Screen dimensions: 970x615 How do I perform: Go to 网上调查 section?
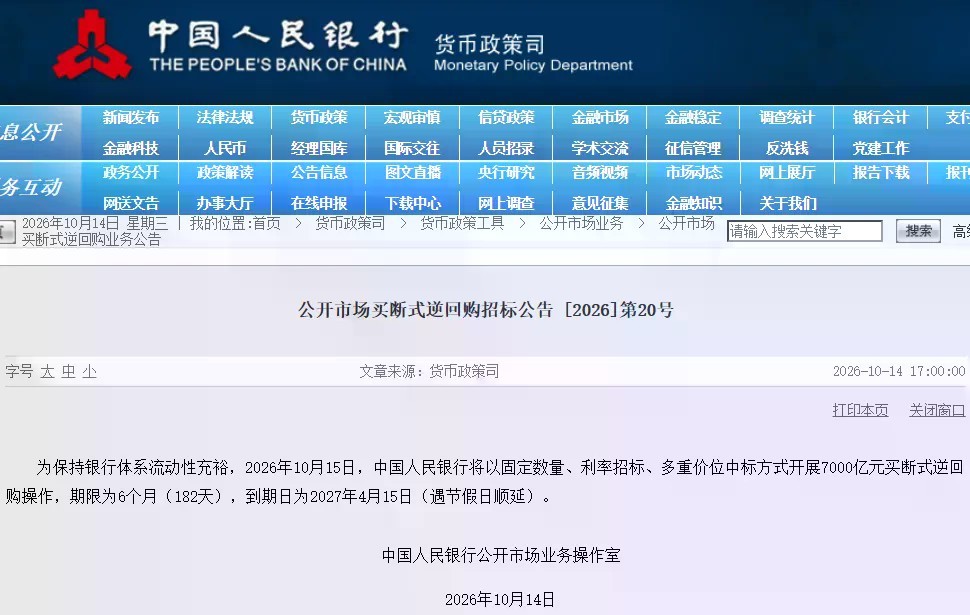(x=506, y=203)
